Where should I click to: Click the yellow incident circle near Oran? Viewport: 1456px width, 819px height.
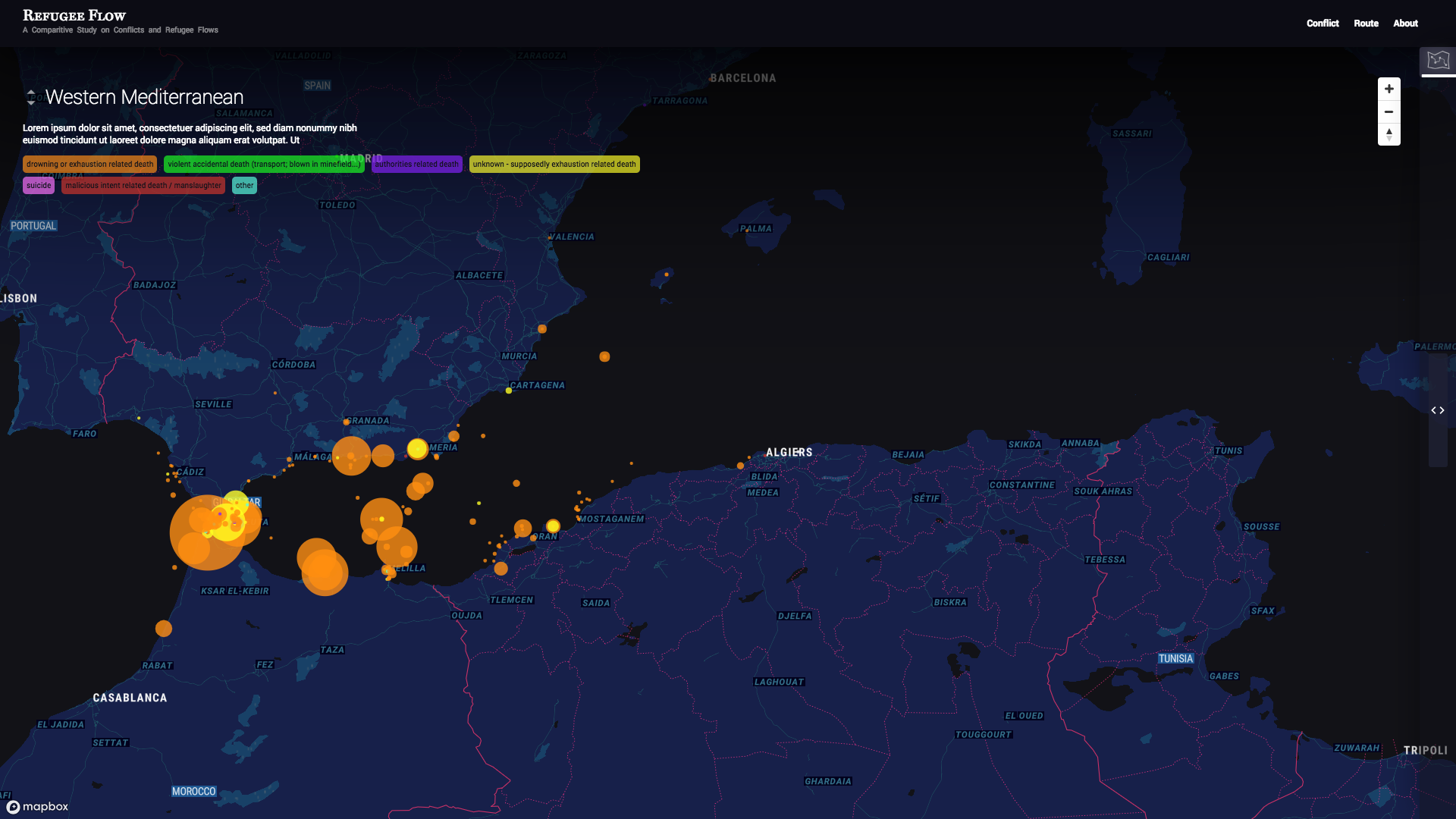(553, 526)
